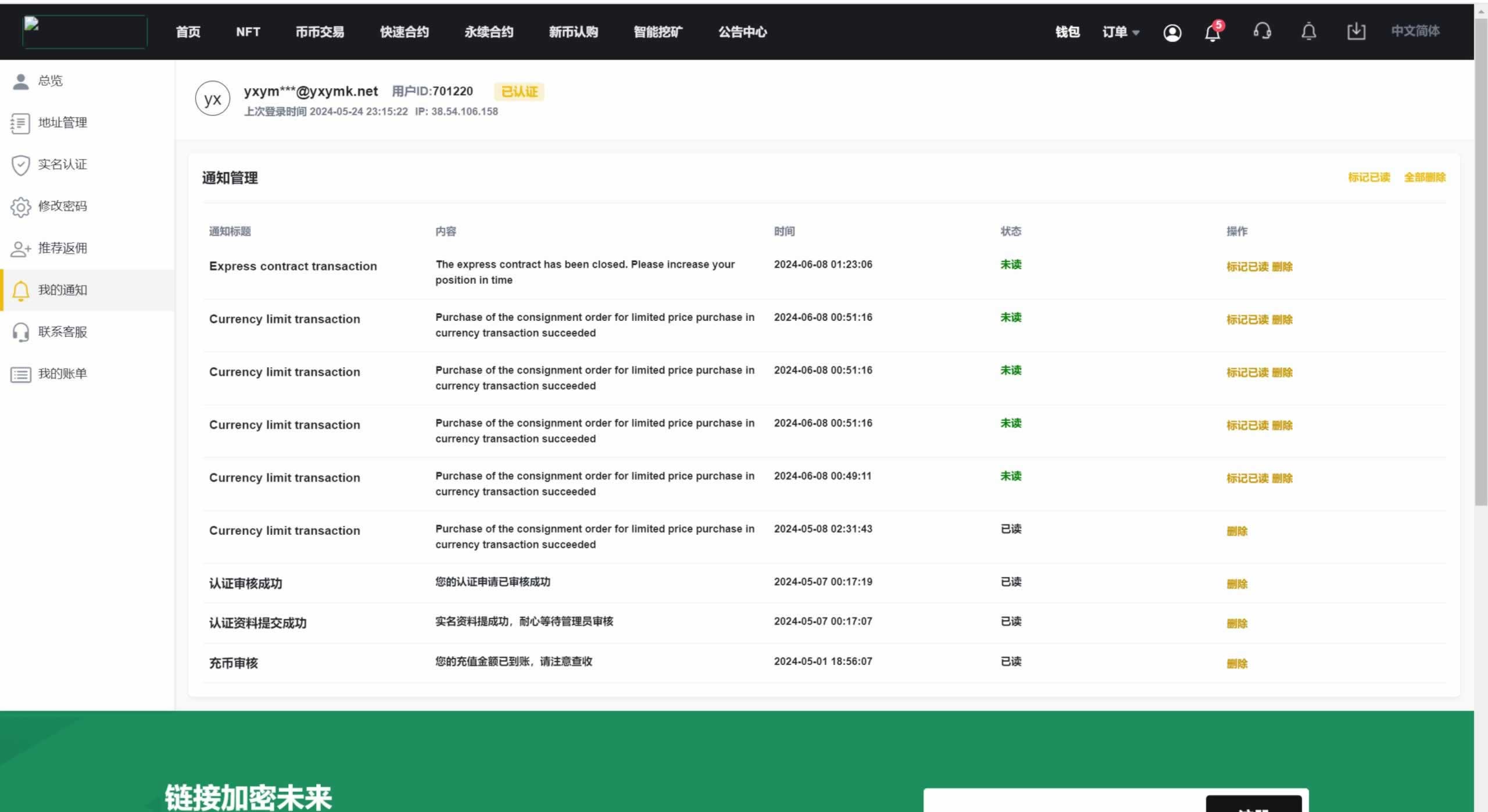Open 快速合约 in the top navigation
Image resolution: width=1488 pixels, height=812 pixels.
point(404,32)
